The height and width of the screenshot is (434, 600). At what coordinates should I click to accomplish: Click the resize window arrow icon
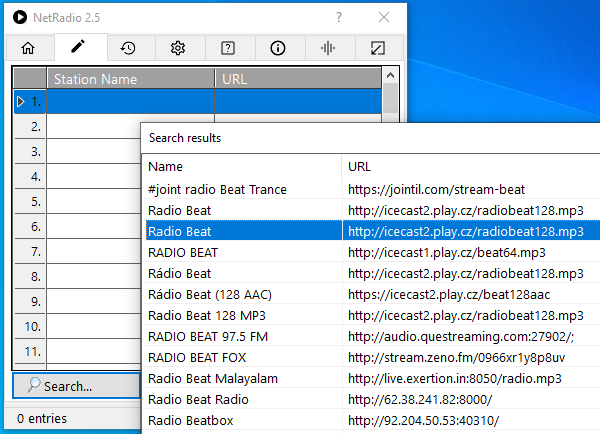(378, 48)
